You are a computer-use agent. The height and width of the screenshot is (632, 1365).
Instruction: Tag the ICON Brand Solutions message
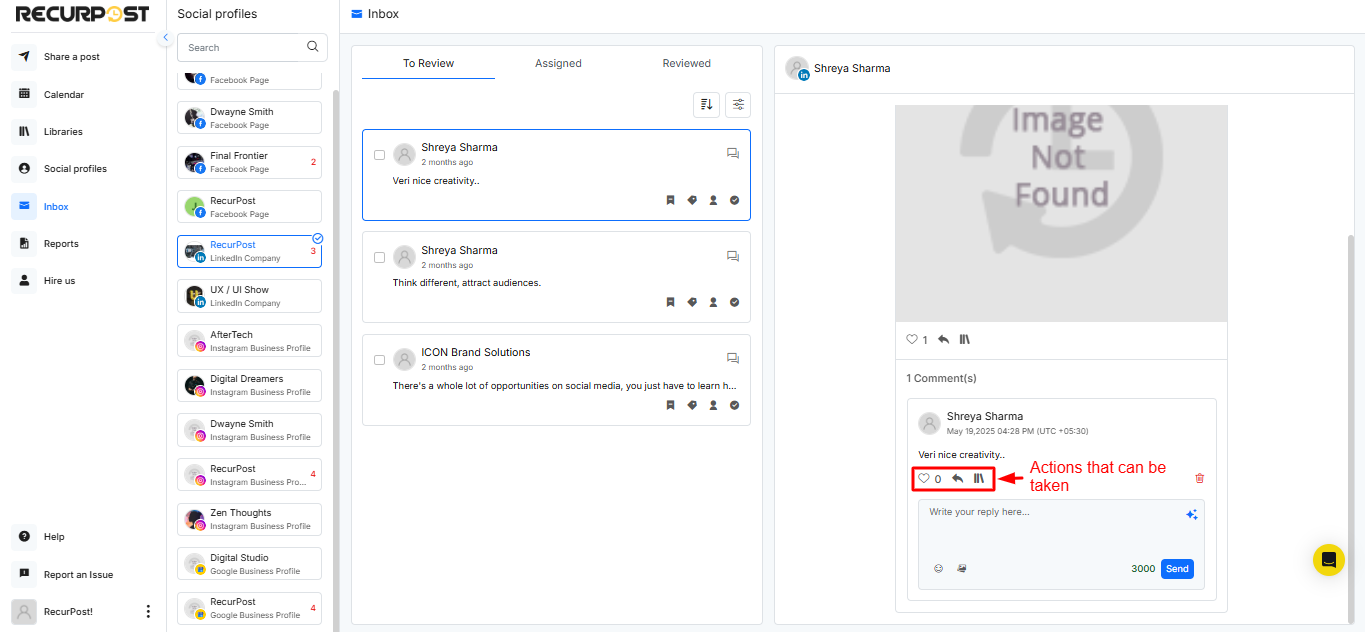click(x=692, y=405)
